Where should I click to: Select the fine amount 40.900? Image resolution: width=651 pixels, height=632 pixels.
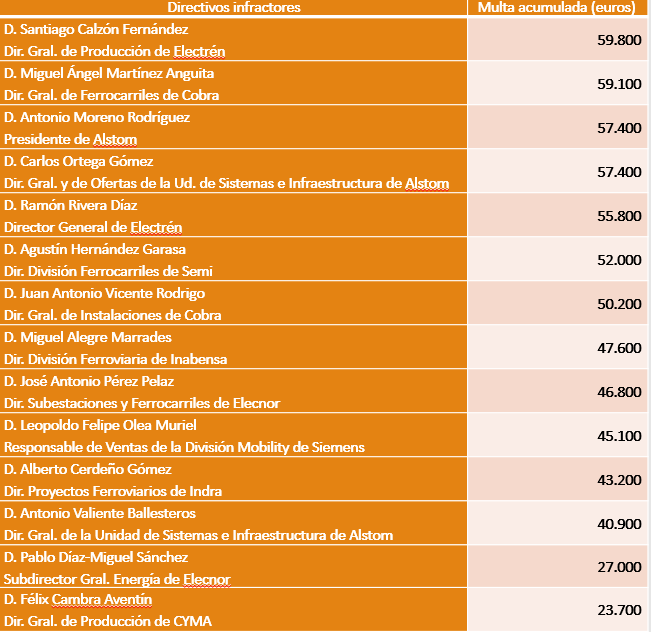pyautogui.click(x=619, y=524)
